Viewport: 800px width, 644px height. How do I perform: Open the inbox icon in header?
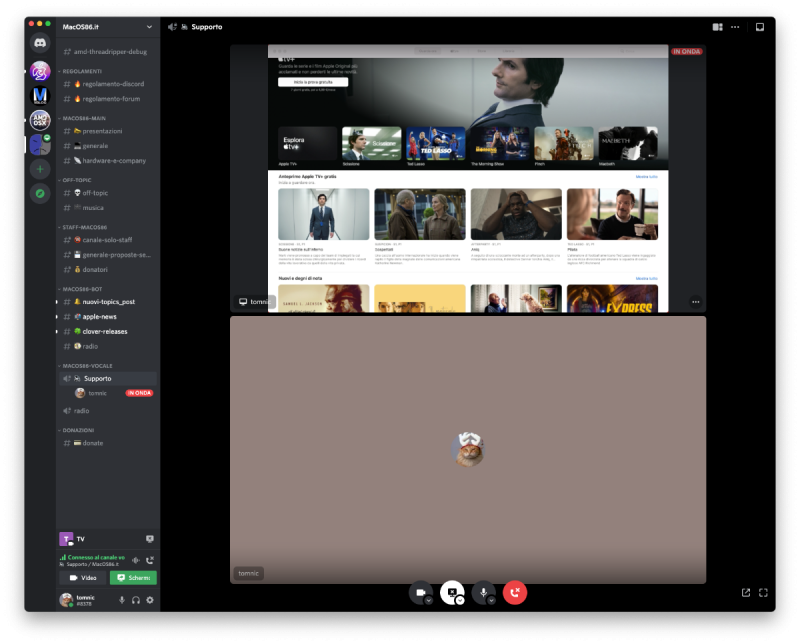pyautogui.click(x=760, y=27)
